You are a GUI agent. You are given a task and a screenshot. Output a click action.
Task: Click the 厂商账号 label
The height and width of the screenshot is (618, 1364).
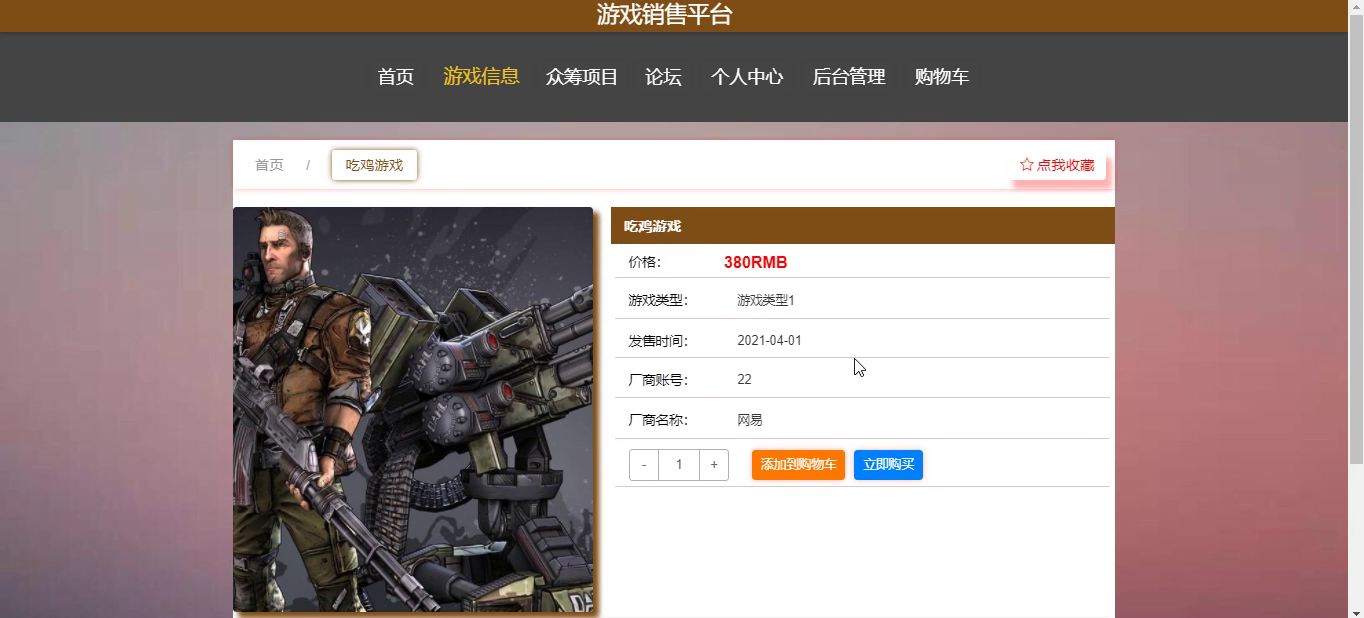658,379
